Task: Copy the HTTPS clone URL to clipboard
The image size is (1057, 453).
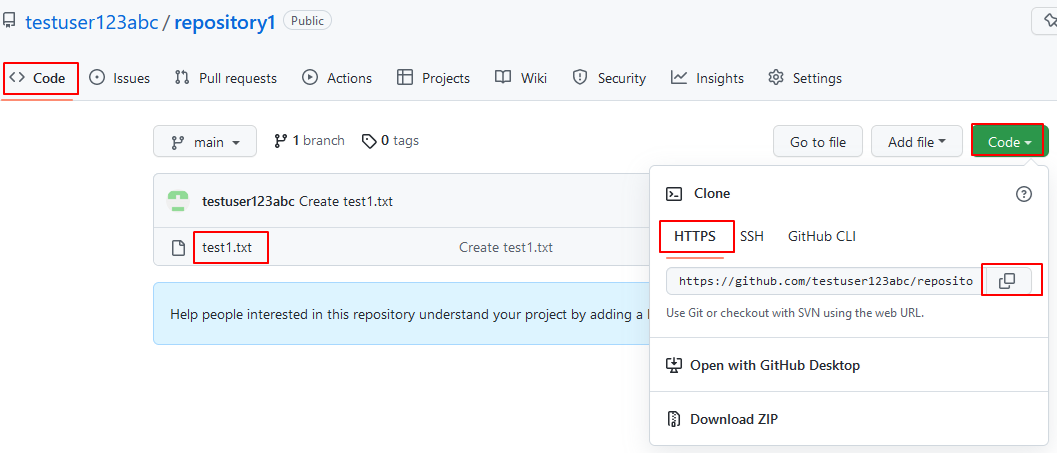Action: 1007,281
